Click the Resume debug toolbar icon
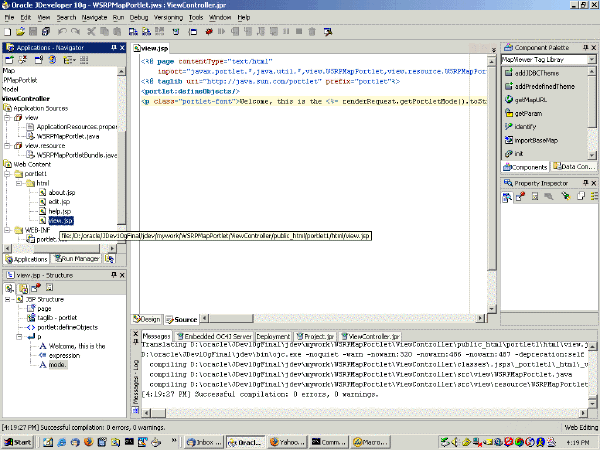This screenshot has width=600, height=450. click(x=222, y=32)
